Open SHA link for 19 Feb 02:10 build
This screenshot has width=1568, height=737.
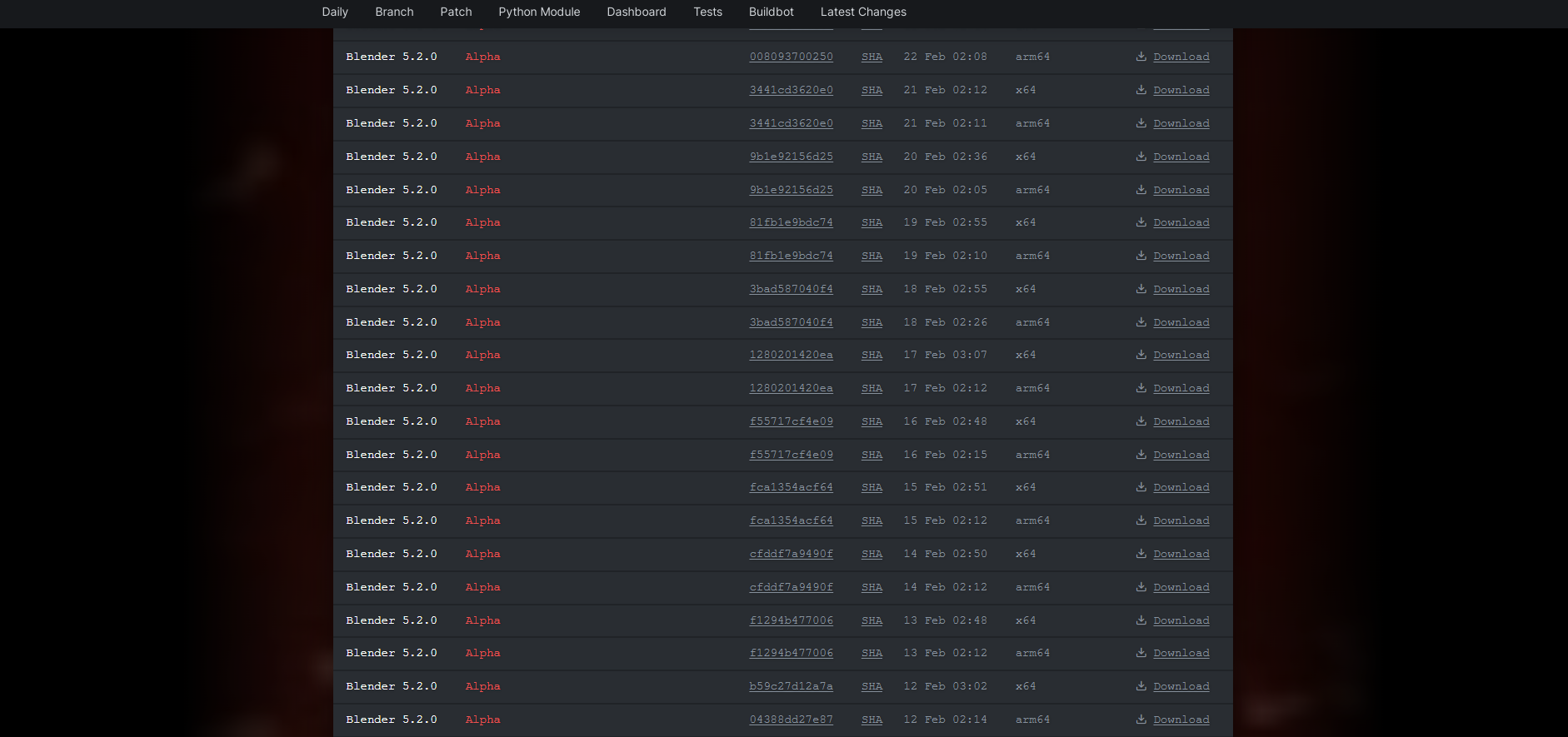[871, 256]
